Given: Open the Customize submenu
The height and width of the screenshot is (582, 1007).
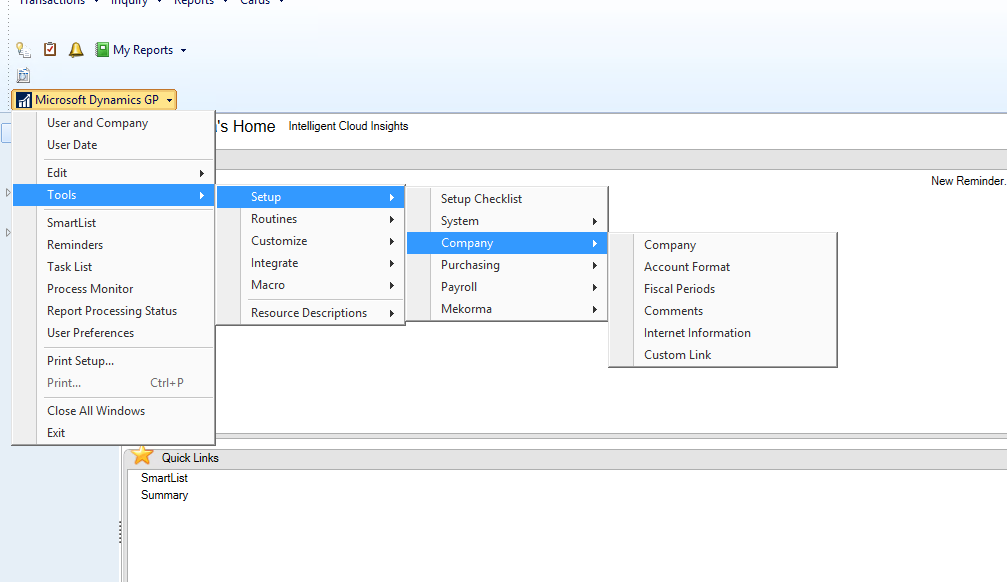Looking at the screenshot, I should pos(311,241).
